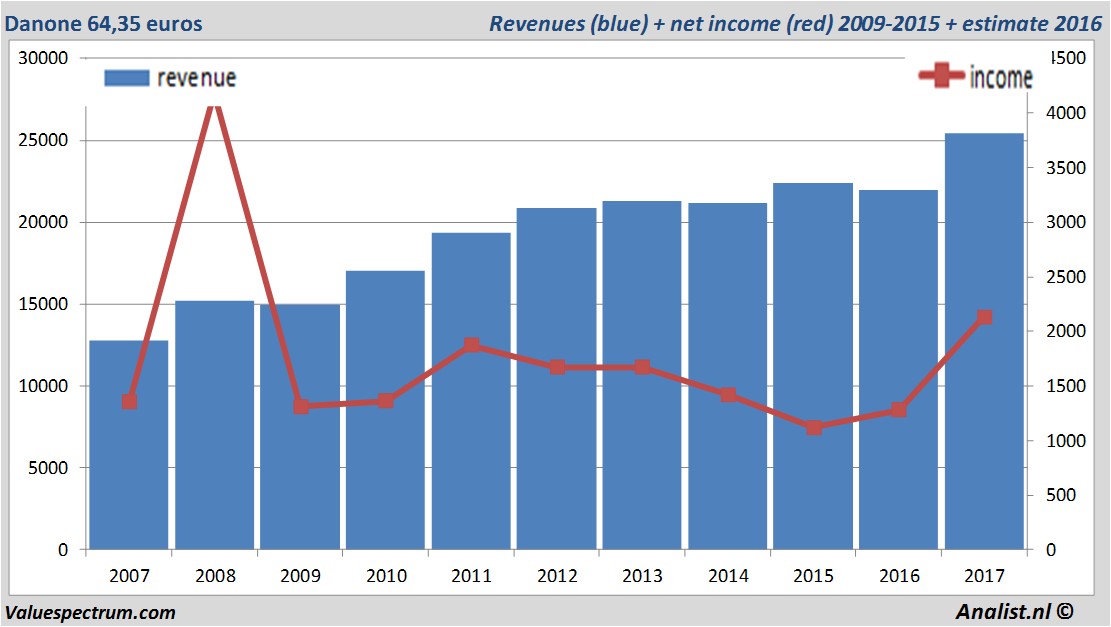This screenshot has height=627, width=1111.
Task: Click the 2017 x-axis year label
Action: pyautogui.click(x=984, y=575)
